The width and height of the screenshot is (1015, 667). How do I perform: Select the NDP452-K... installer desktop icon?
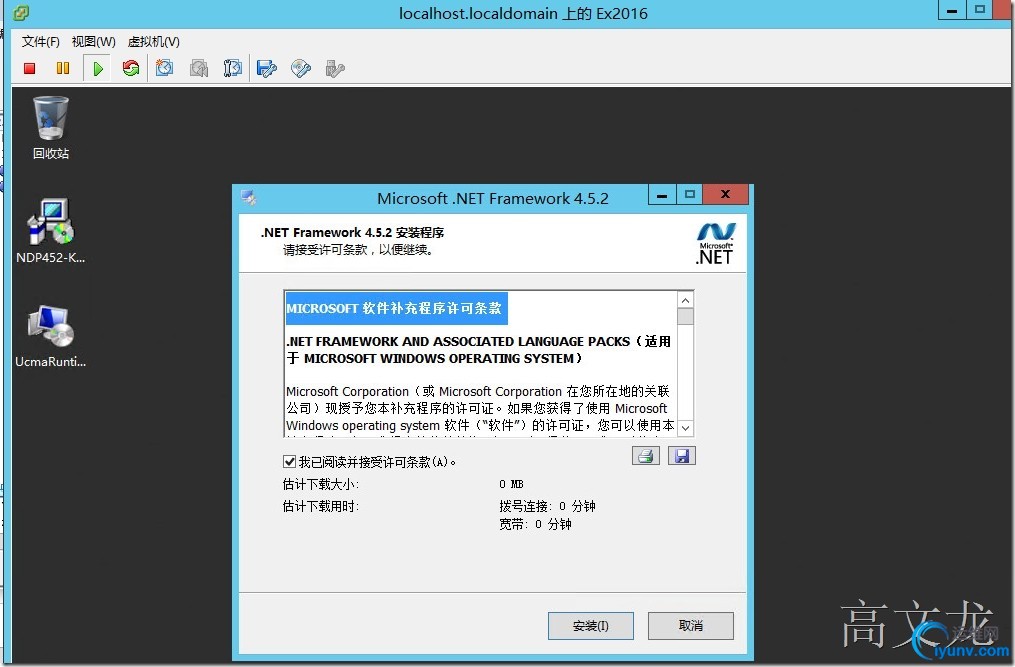pyautogui.click(x=50, y=231)
